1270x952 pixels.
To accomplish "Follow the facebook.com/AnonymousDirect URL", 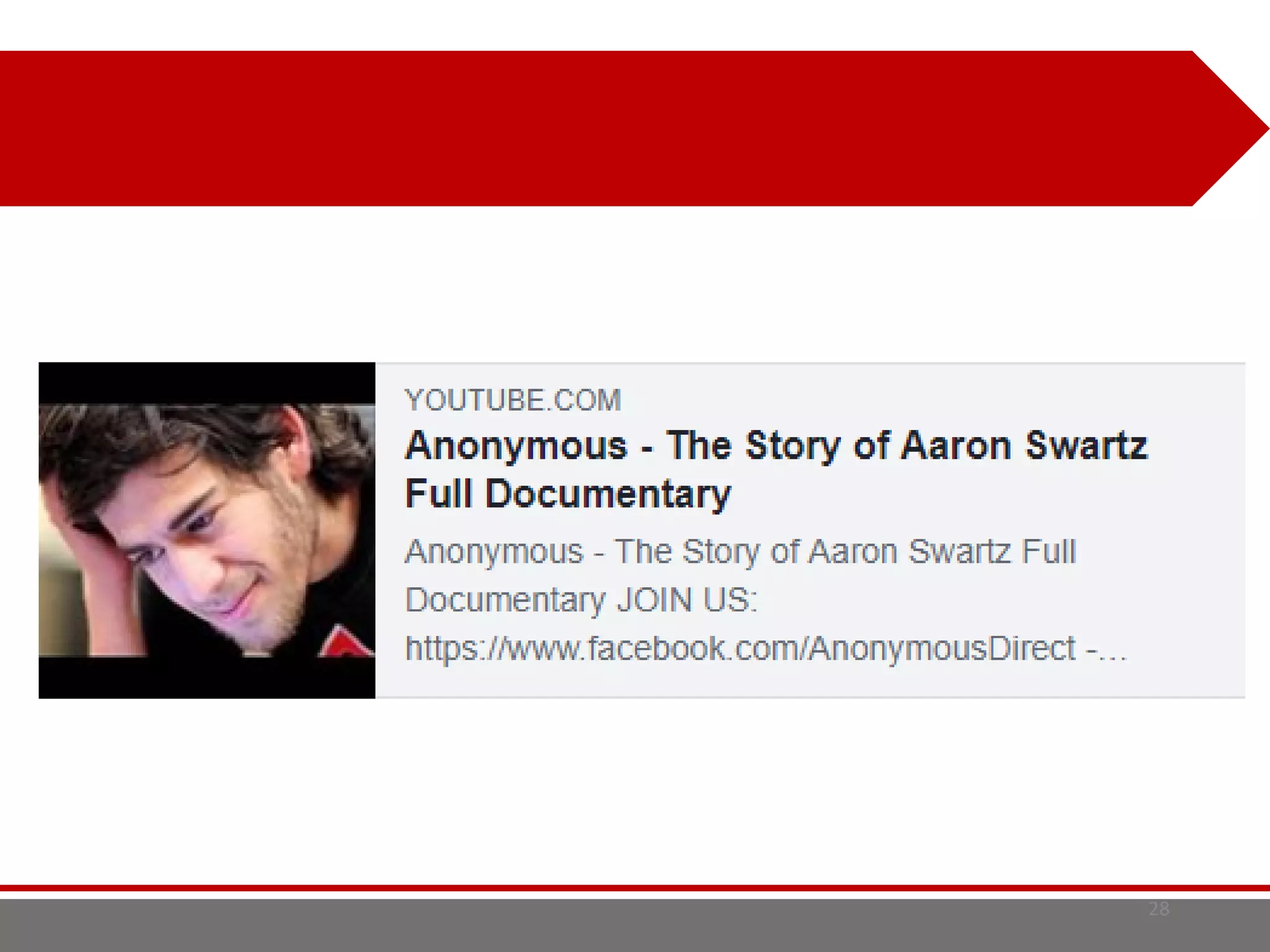I will (x=740, y=648).
